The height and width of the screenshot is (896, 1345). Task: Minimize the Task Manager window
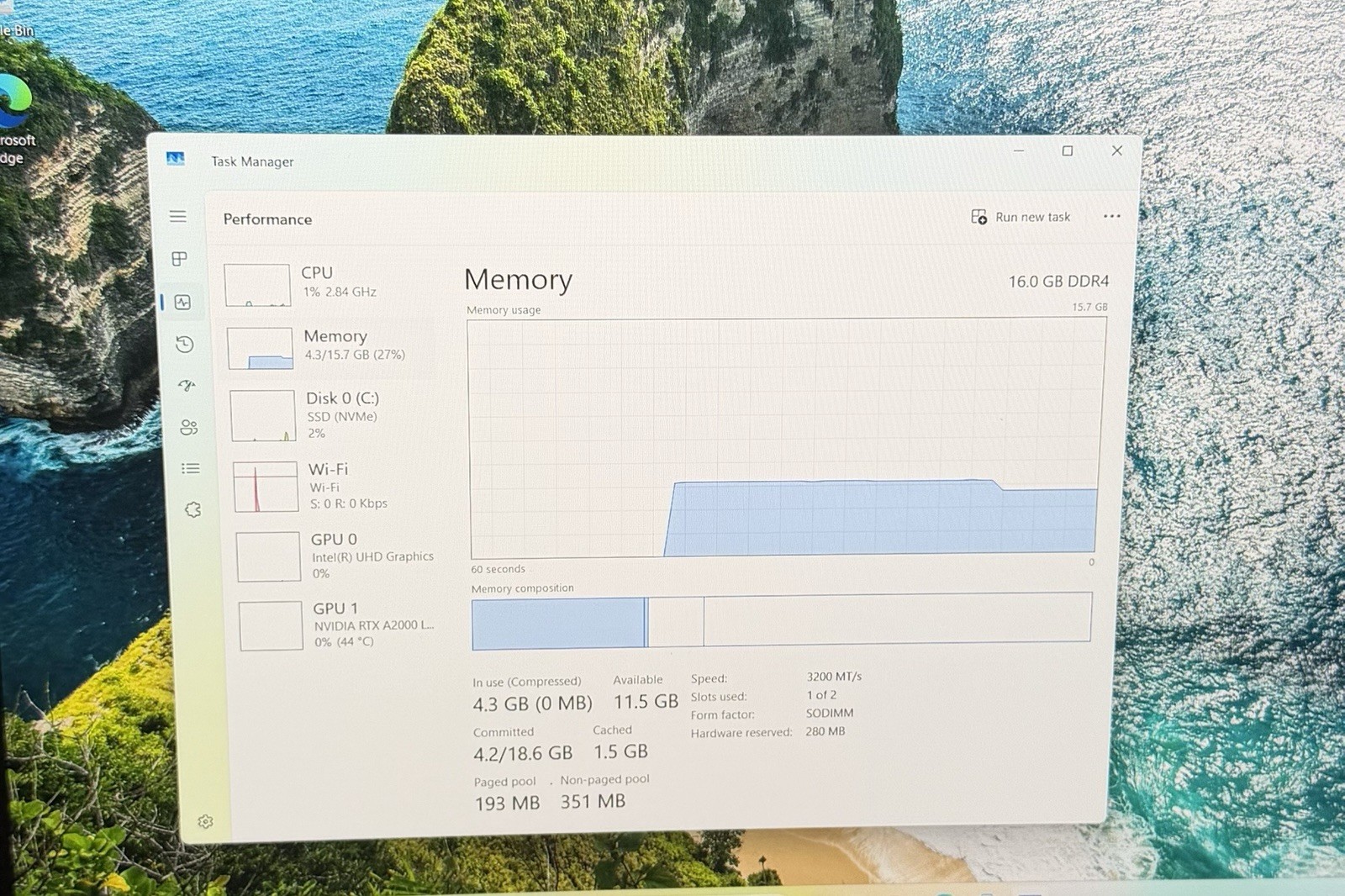point(1018,150)
